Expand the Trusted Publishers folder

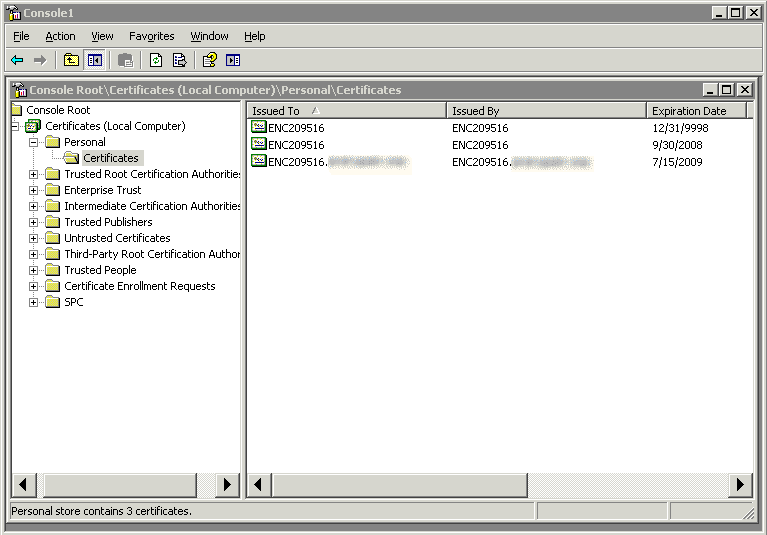click(33, 222)
